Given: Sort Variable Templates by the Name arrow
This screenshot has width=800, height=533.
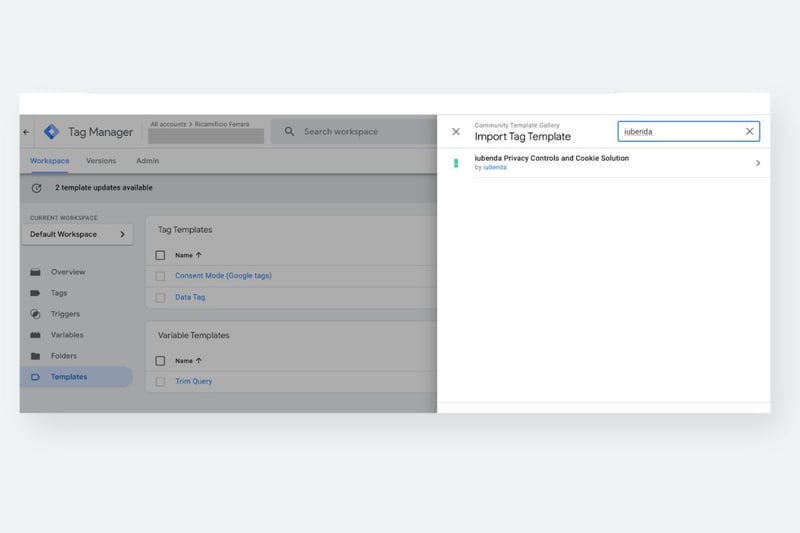Looking at the screenshot, I should (199, 360).
